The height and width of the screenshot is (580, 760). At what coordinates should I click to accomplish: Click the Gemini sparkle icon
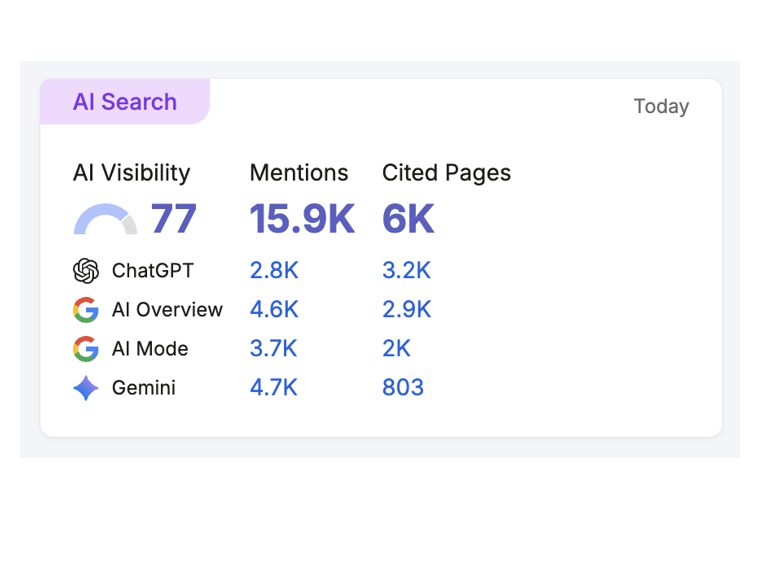[x=86, y=388]
